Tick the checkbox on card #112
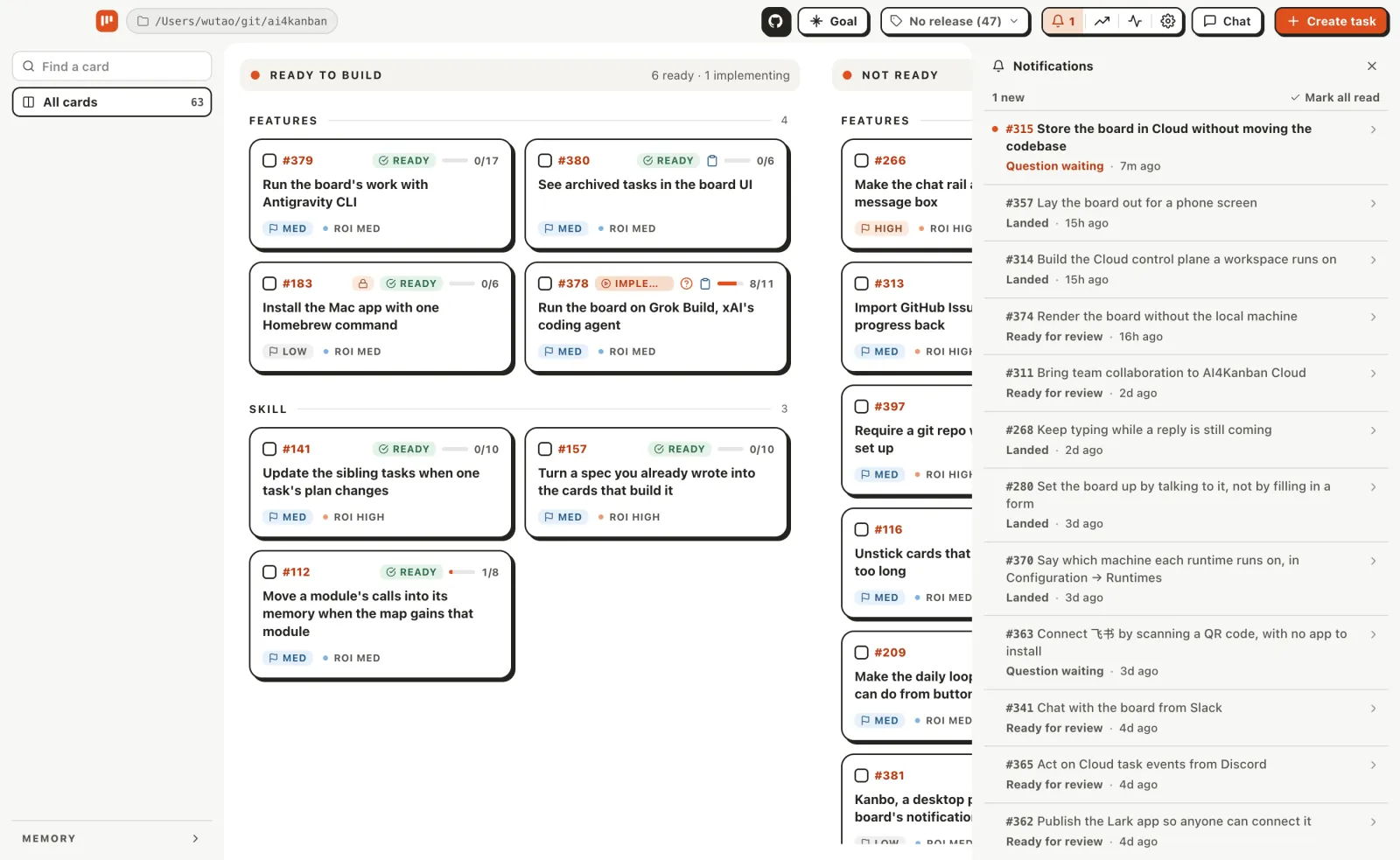Screen dimensions: 1400x860 point(269,572)
